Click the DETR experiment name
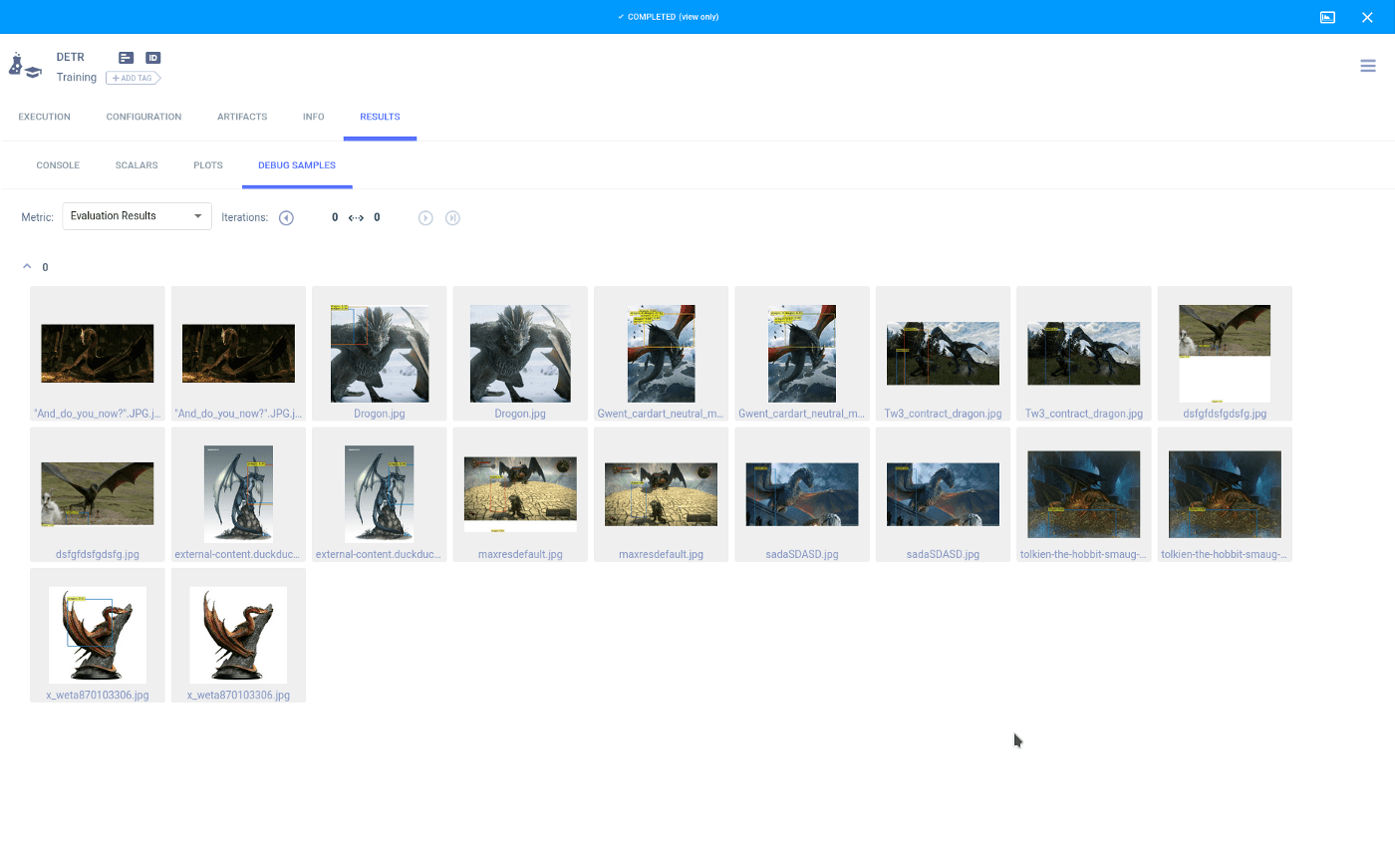The width and height of the screenshot is (1395, 868). 71,57
